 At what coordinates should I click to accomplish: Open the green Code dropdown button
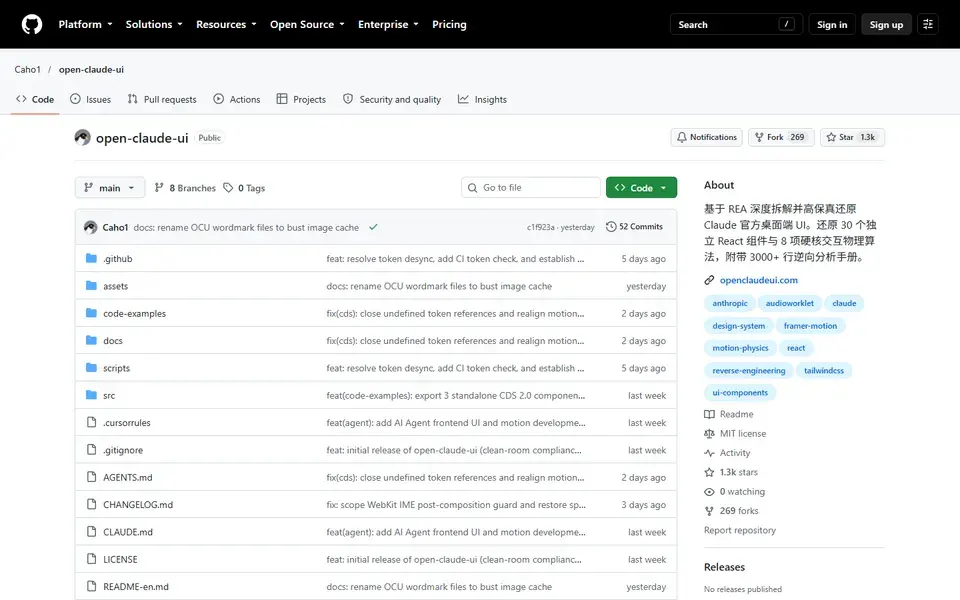[x=641, y=187]
